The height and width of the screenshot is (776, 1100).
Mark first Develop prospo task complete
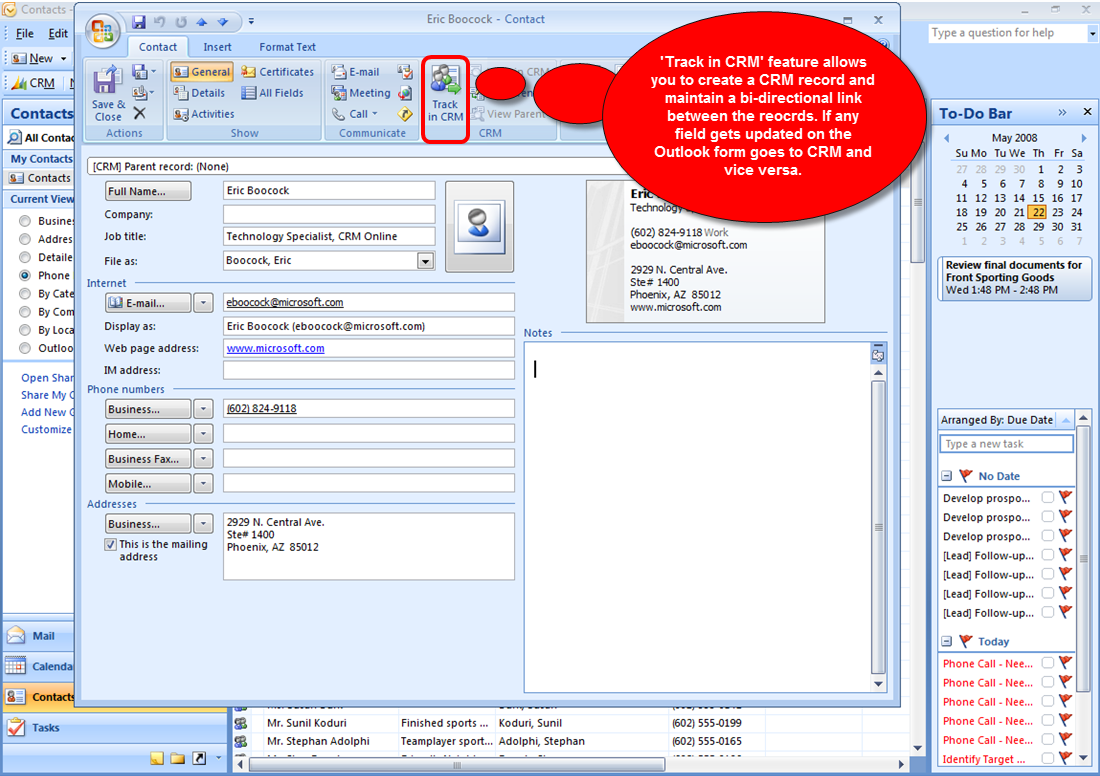click(x=1047, y=497)
